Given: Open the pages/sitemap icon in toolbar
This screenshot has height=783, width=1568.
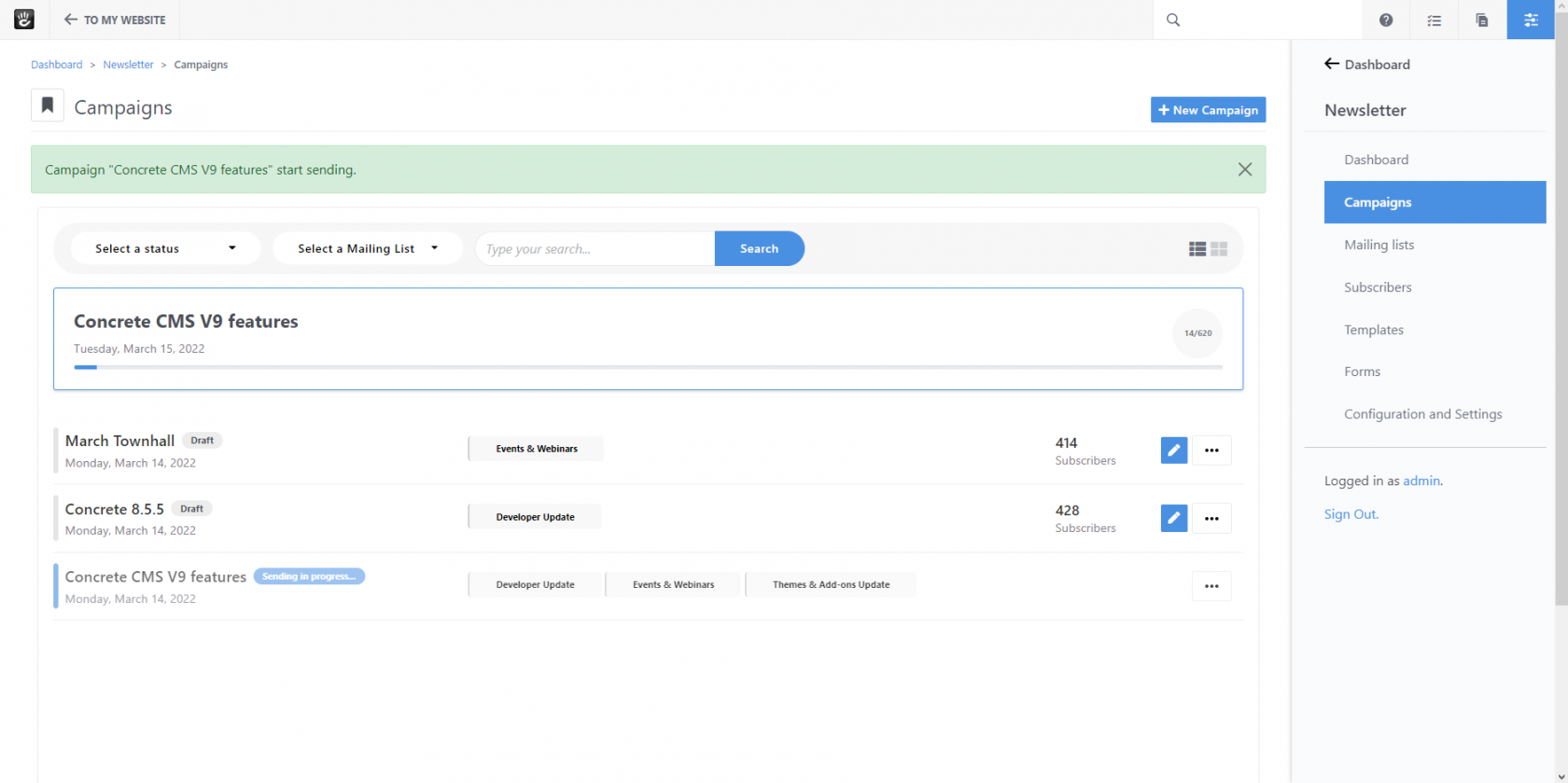Looking at the screenshot, I should coord(1482,20).
